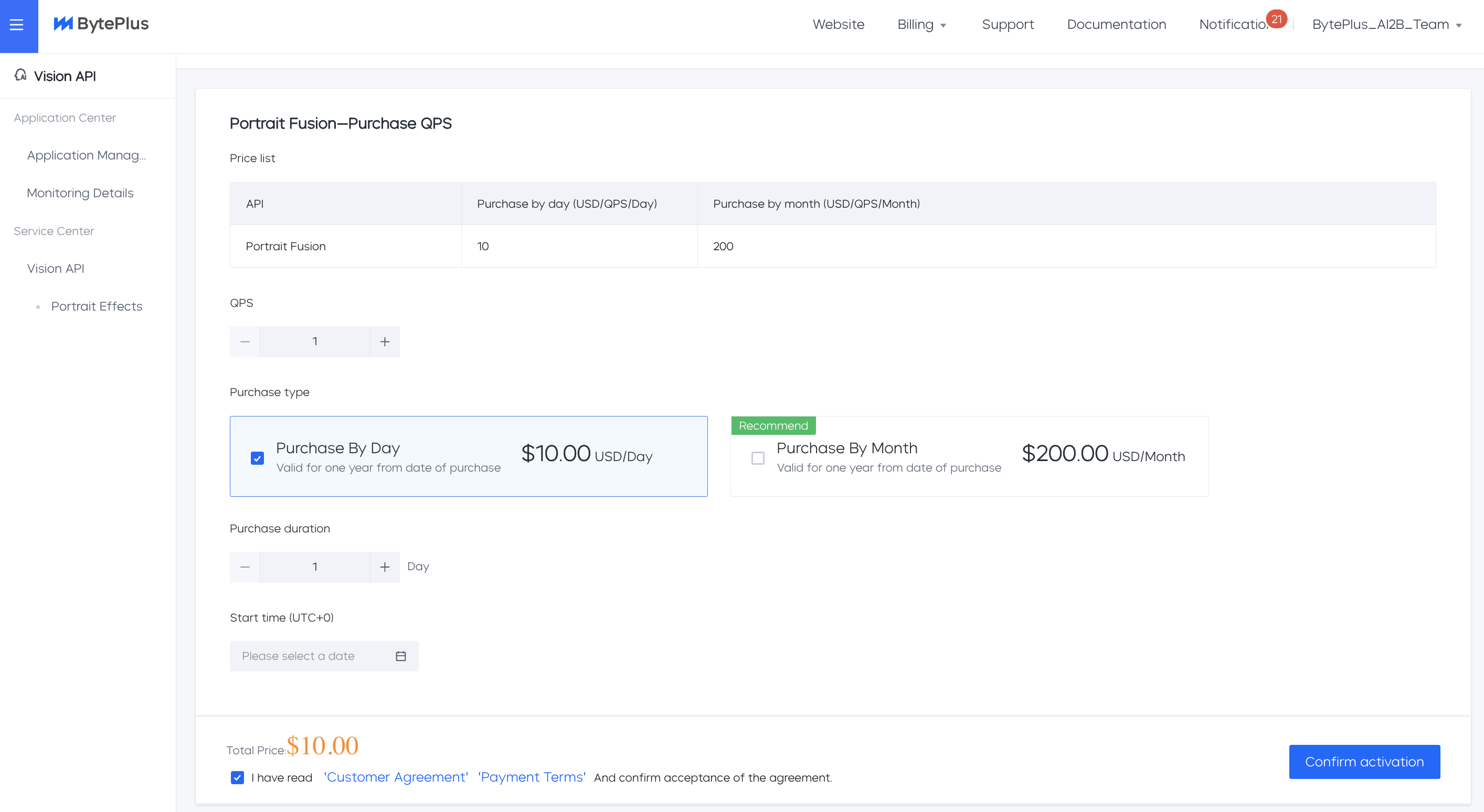Screen dimensions: 1484x812
Task: Uncheck the agreement acceptance checkbox
Action: click(x=237, y=777)
